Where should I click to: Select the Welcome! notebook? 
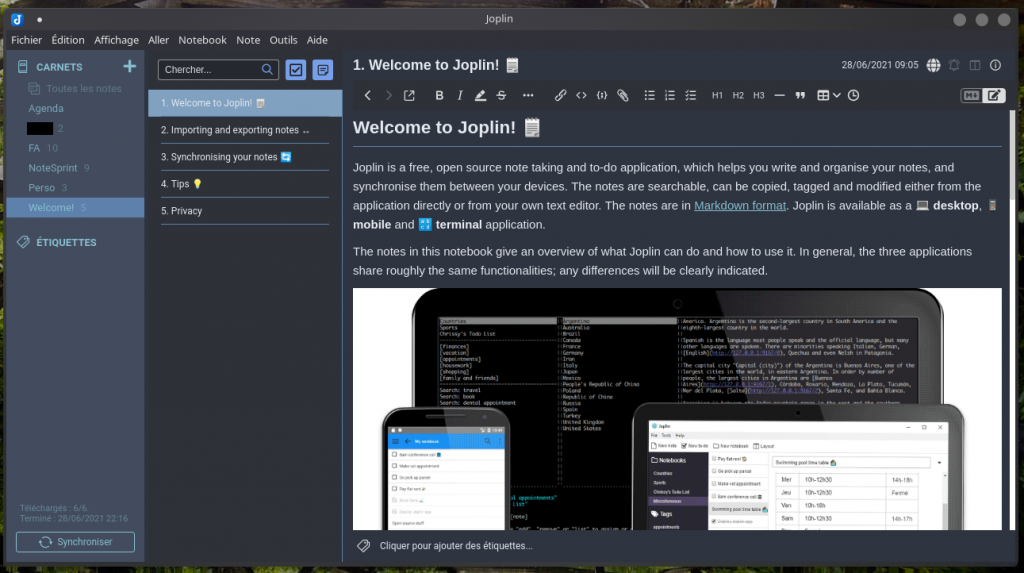point(75,207)
